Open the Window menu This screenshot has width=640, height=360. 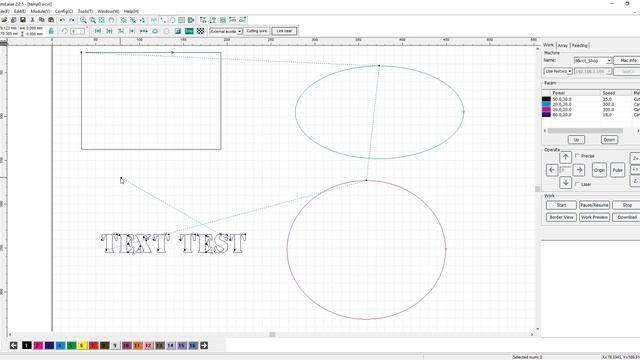pos(108,11)
